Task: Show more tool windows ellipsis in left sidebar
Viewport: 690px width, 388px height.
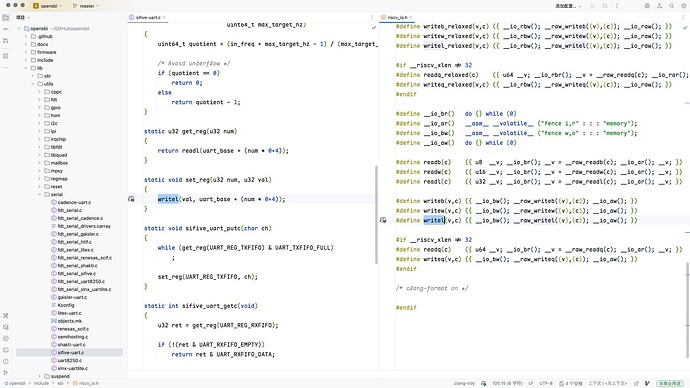Action: pos(6,67)
